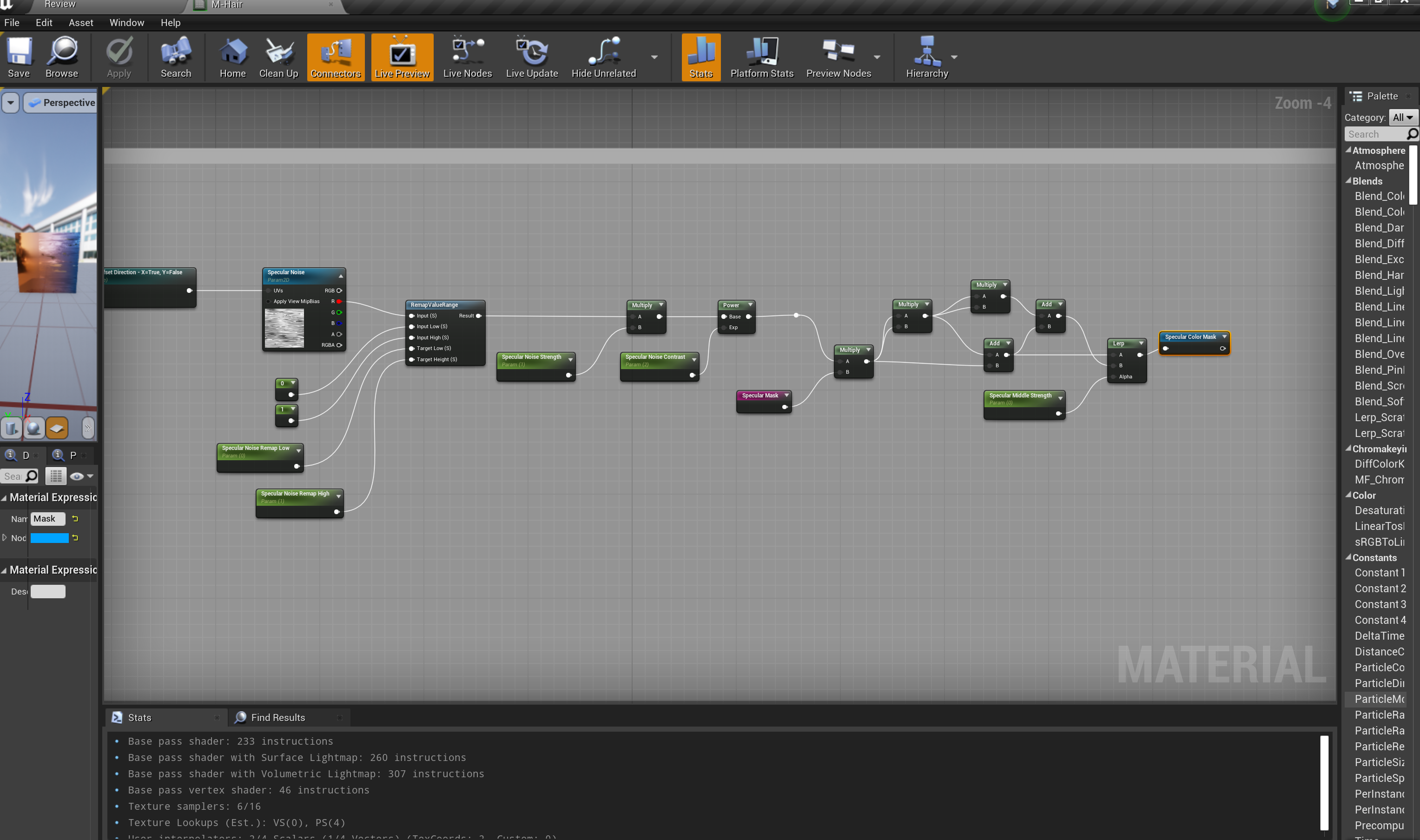
Task: Expand the Node color property arrow
Action: point(5,538)
